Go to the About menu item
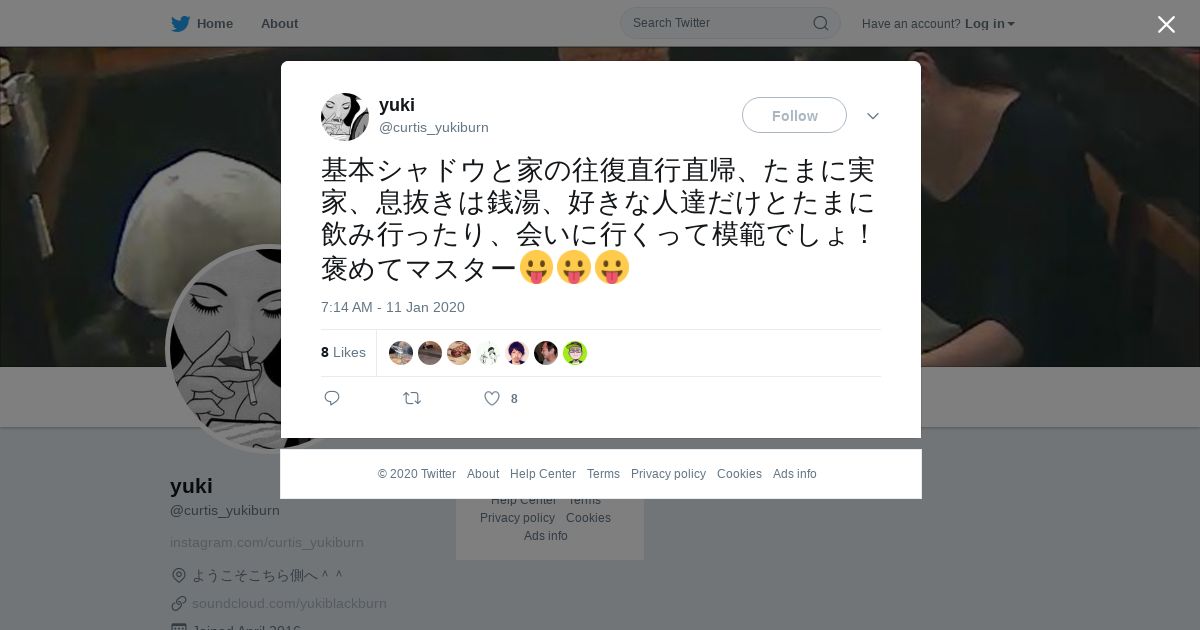The height and width of the screenshot is (630, 1200). [279, 23]
